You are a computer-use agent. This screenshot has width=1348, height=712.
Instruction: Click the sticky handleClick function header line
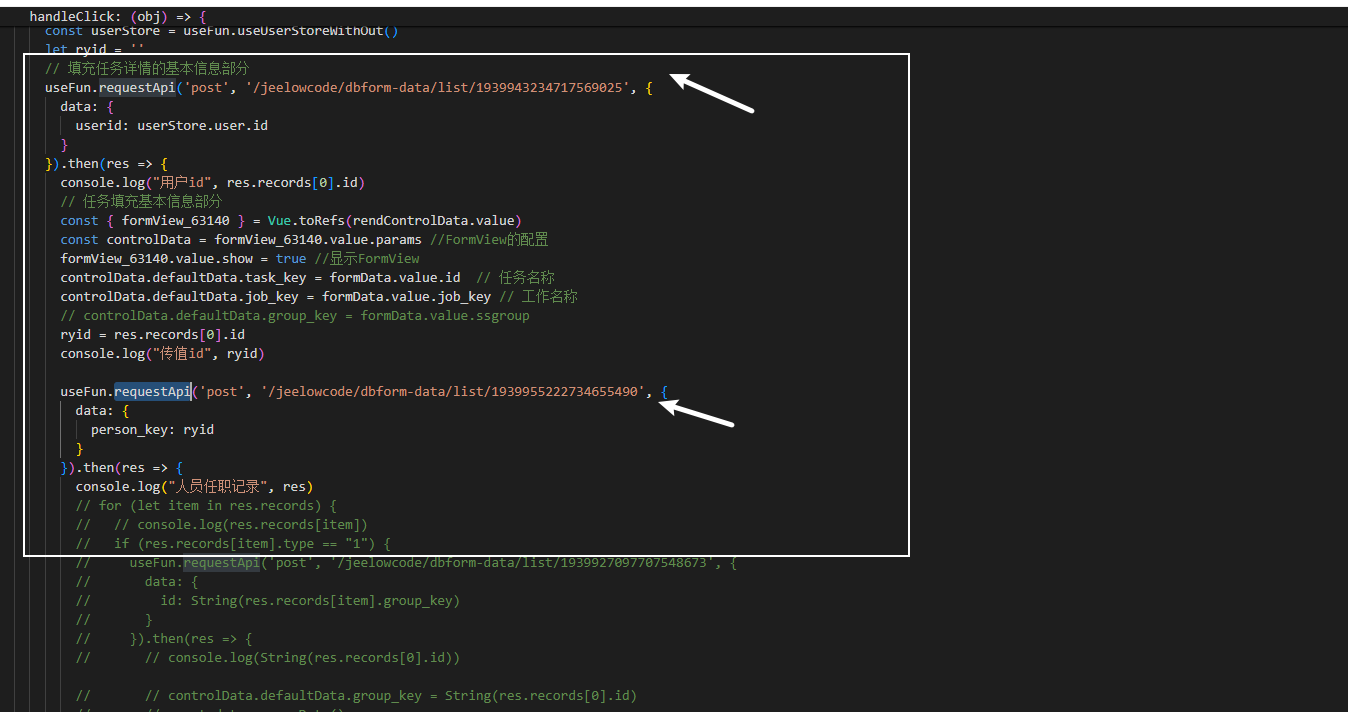pyautogui.click(x=117, y=17)
